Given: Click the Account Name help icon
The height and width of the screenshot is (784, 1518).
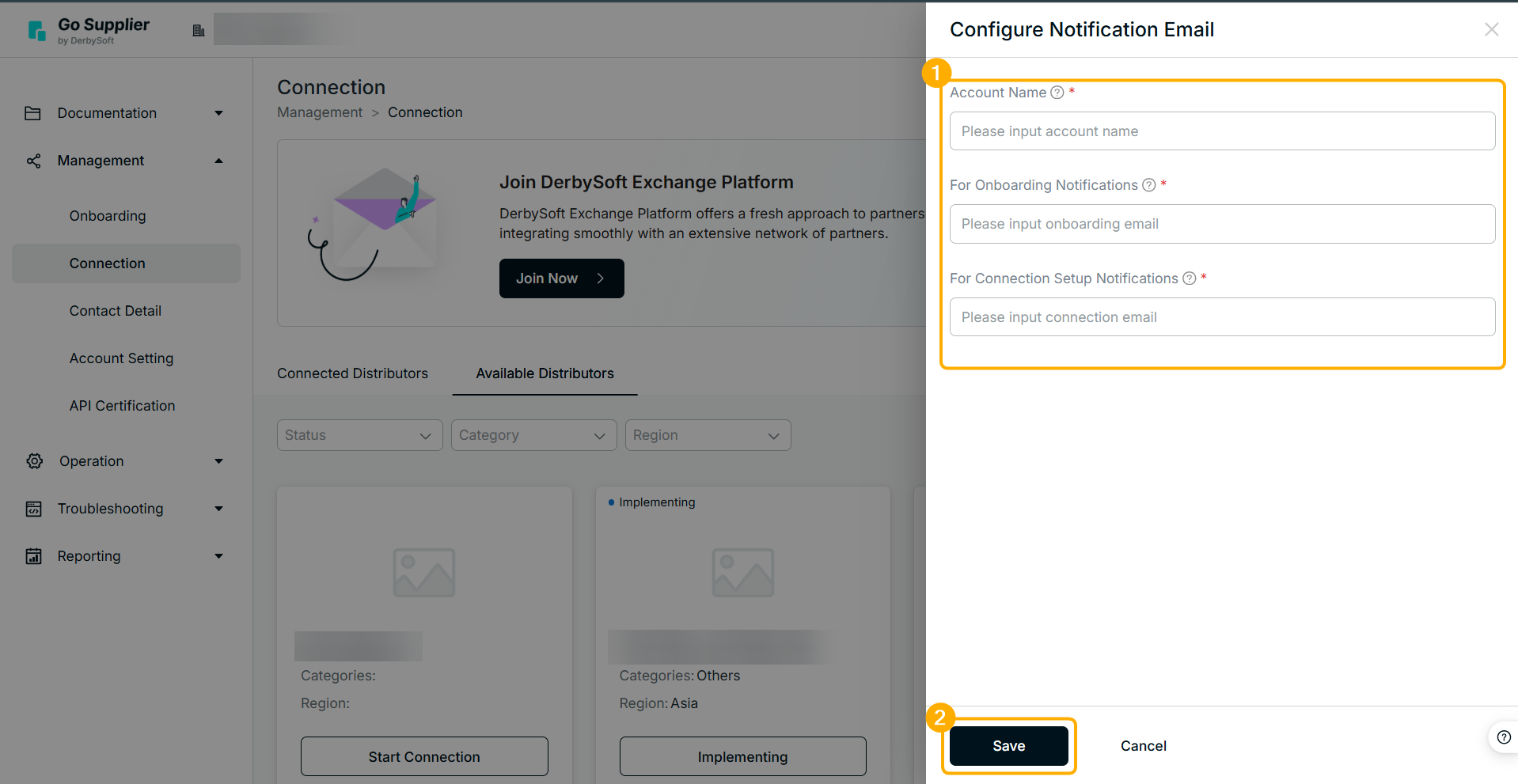Looking at the screenshot, I should click(1057, 93).
